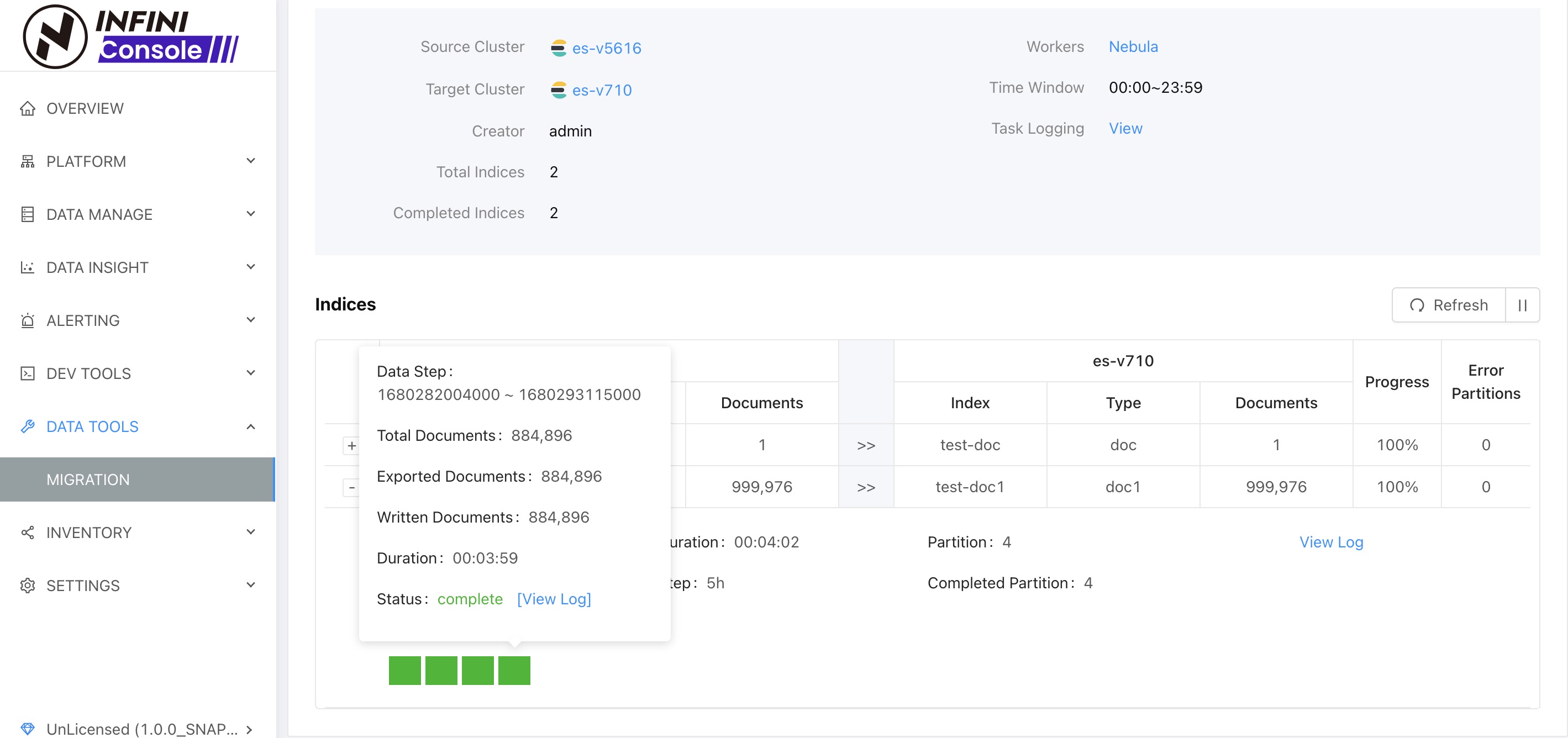Click the Refresh button

1448,305
